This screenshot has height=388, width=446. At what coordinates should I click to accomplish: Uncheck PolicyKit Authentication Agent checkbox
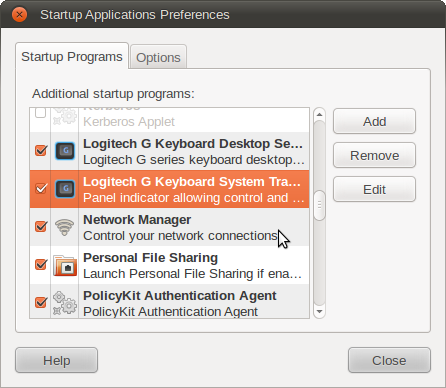[x=41, y=302]
